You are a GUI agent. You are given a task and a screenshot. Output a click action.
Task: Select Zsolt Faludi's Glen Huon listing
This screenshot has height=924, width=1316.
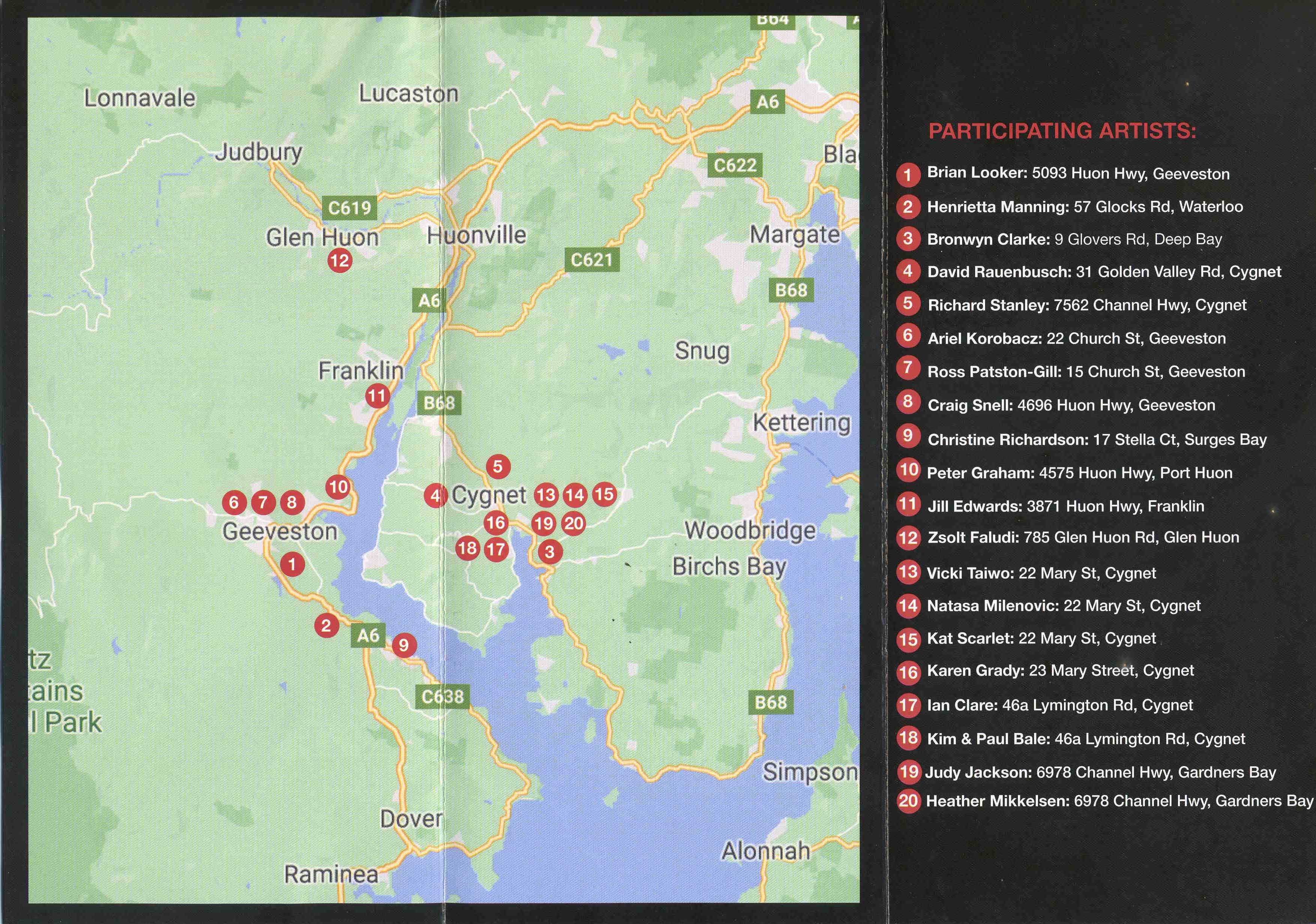(x=1083, y=537)
